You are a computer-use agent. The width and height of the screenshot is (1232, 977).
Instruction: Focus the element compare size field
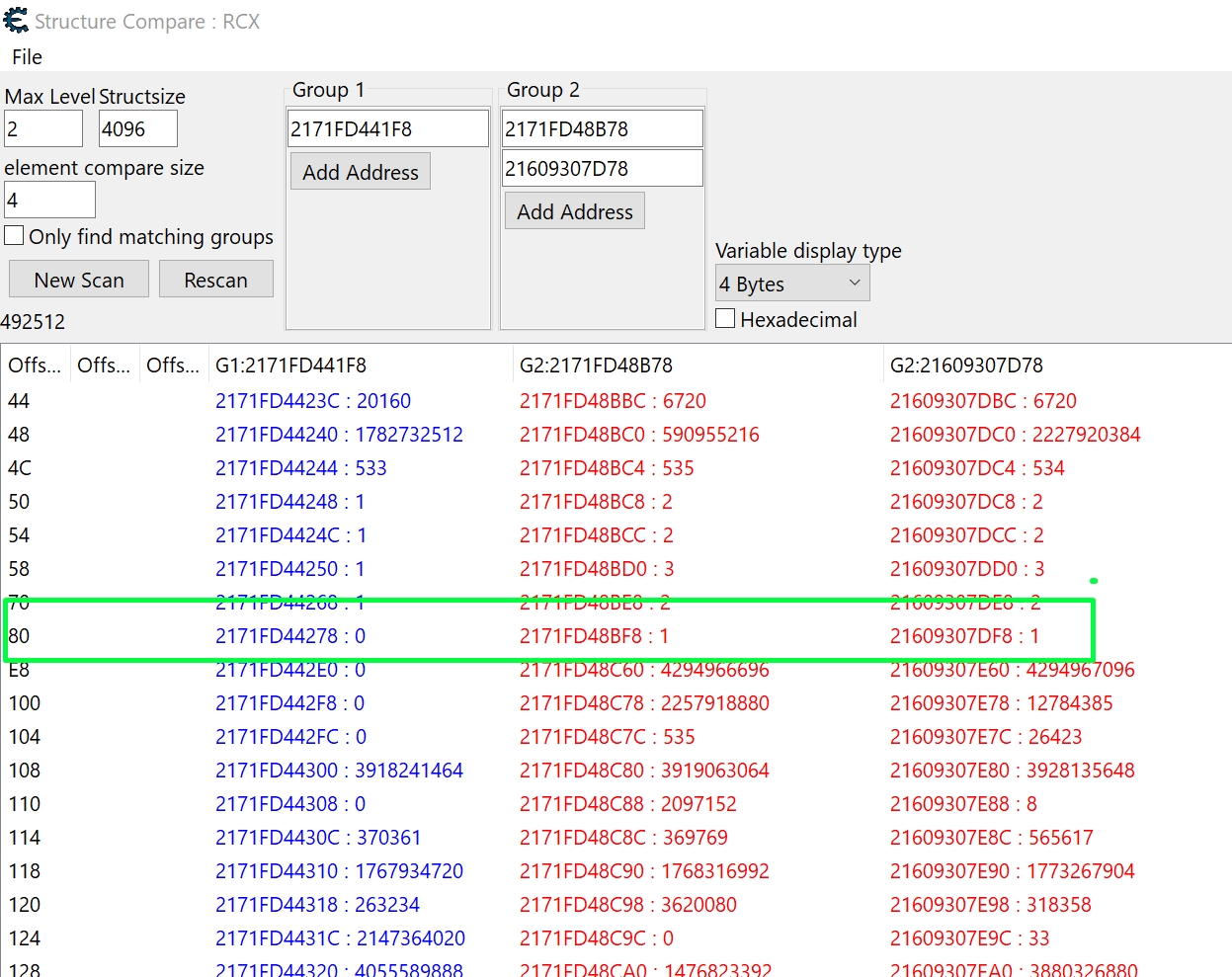point(49,201)
